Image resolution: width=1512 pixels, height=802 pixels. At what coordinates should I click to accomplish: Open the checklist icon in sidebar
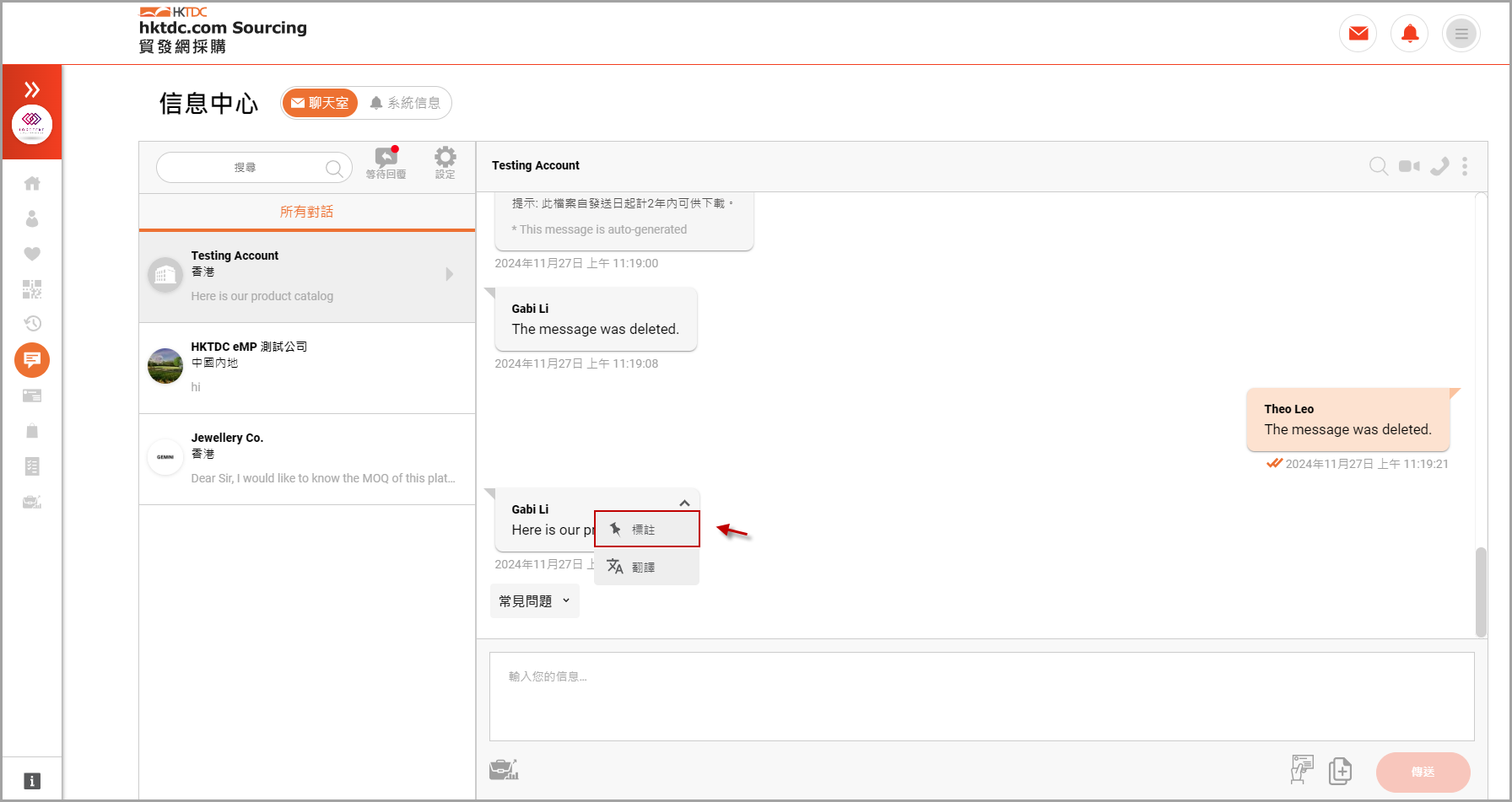tap(32, 466)
